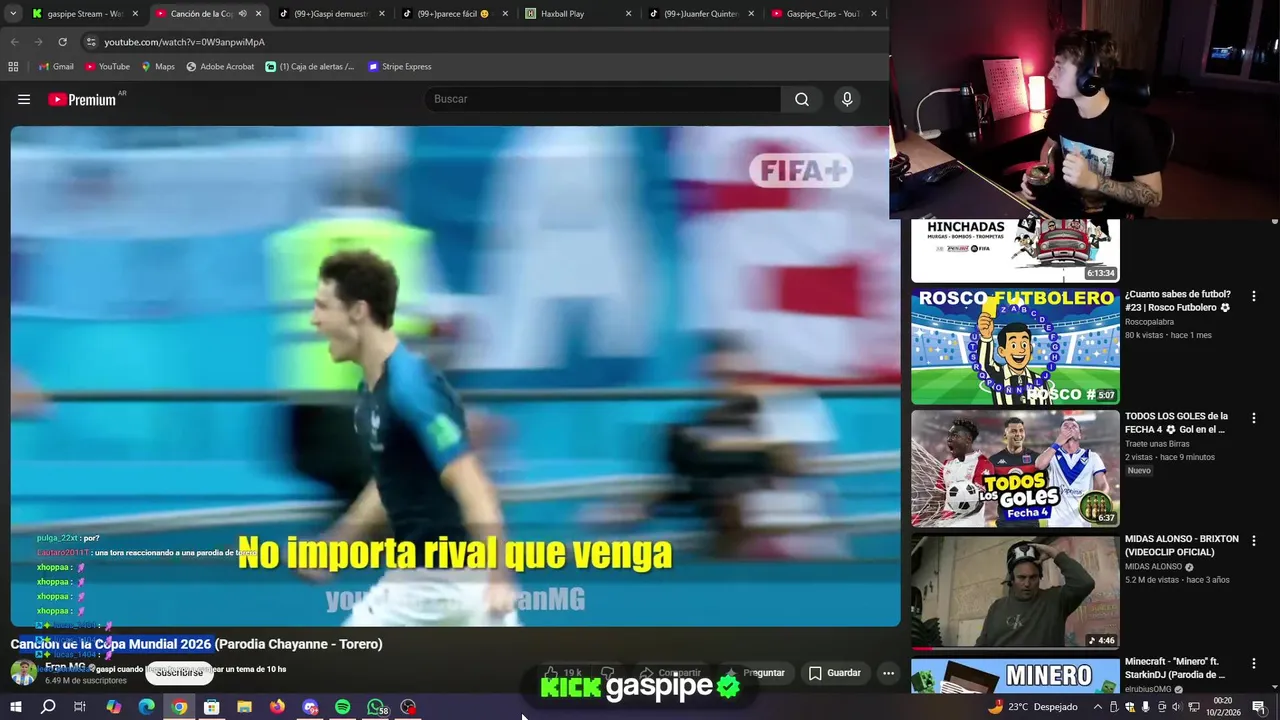
Task: Open Rosco Futbolero video thumbnail
Action: 1015,346
